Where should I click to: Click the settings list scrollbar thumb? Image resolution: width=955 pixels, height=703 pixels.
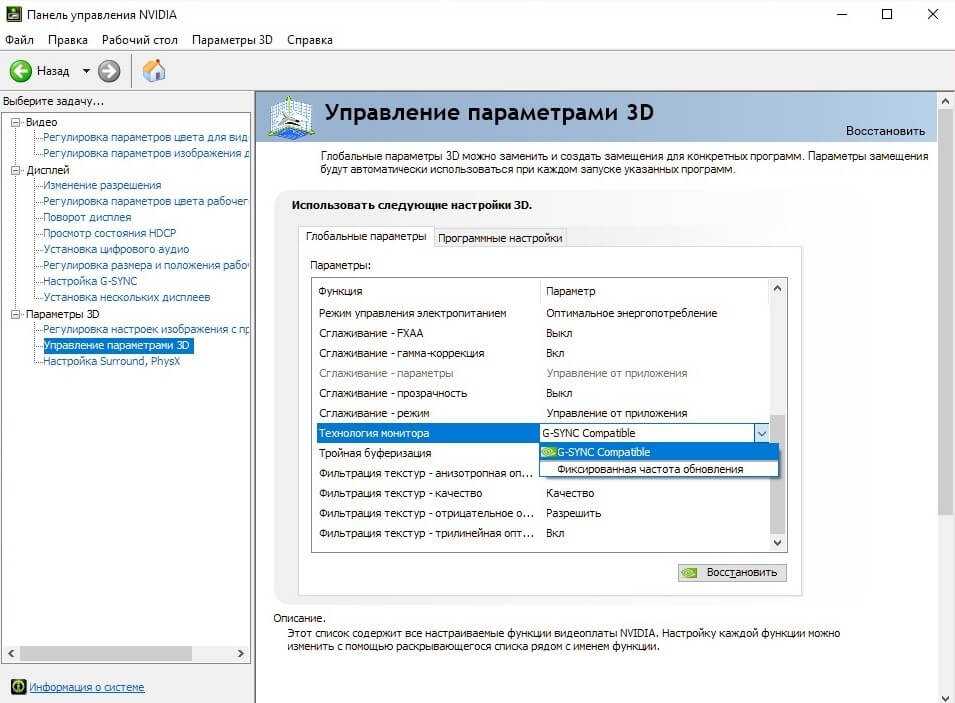point(777,473)
